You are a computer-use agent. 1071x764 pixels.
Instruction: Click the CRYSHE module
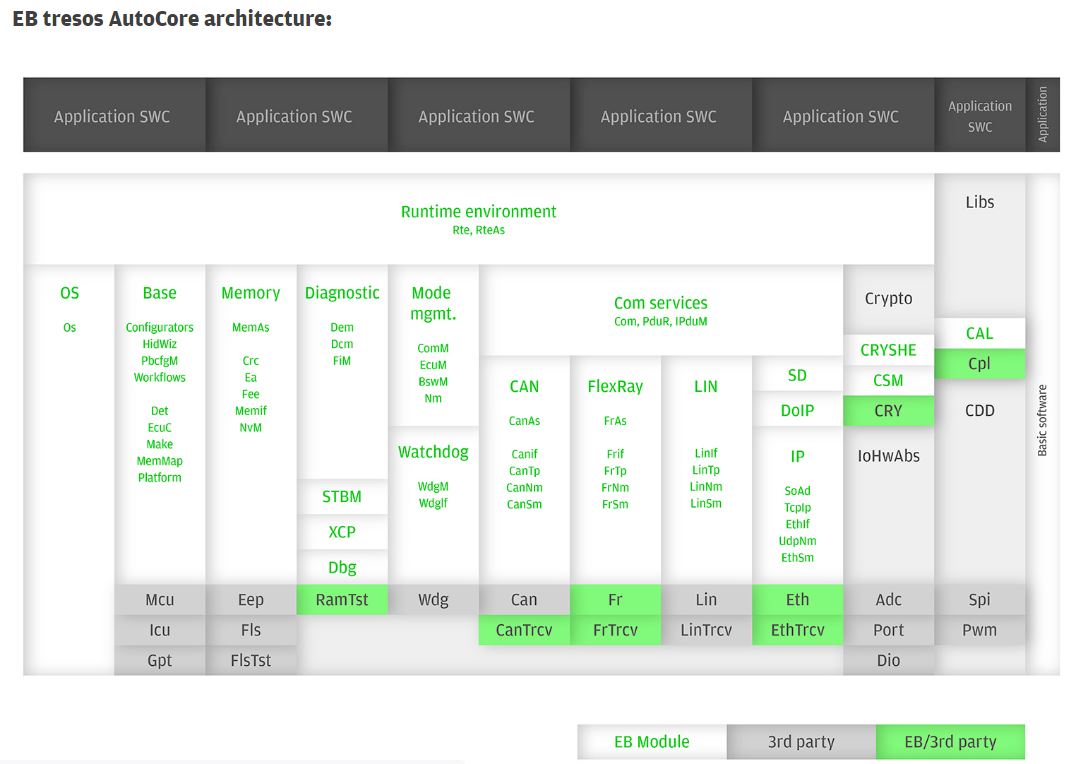(888, 350)
